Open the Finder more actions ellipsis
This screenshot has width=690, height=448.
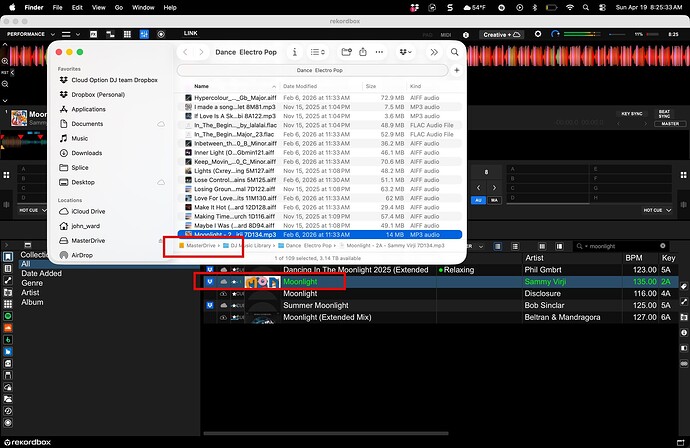(x=379, y=52)
